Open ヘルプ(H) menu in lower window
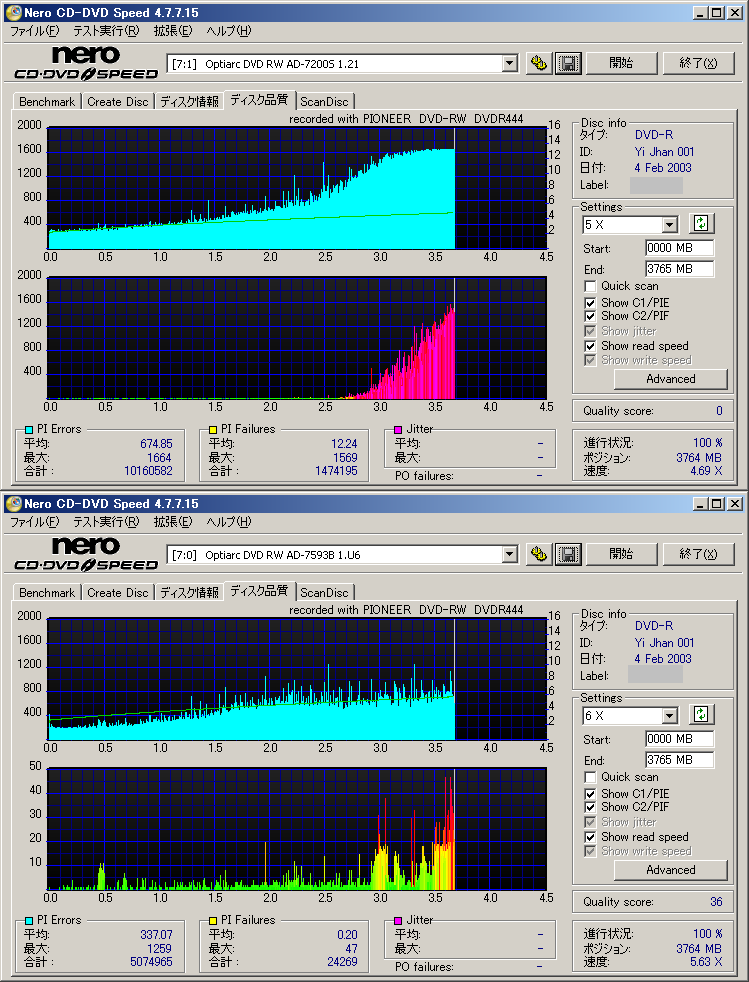749x982 pixels. click(x=229, y=522)
